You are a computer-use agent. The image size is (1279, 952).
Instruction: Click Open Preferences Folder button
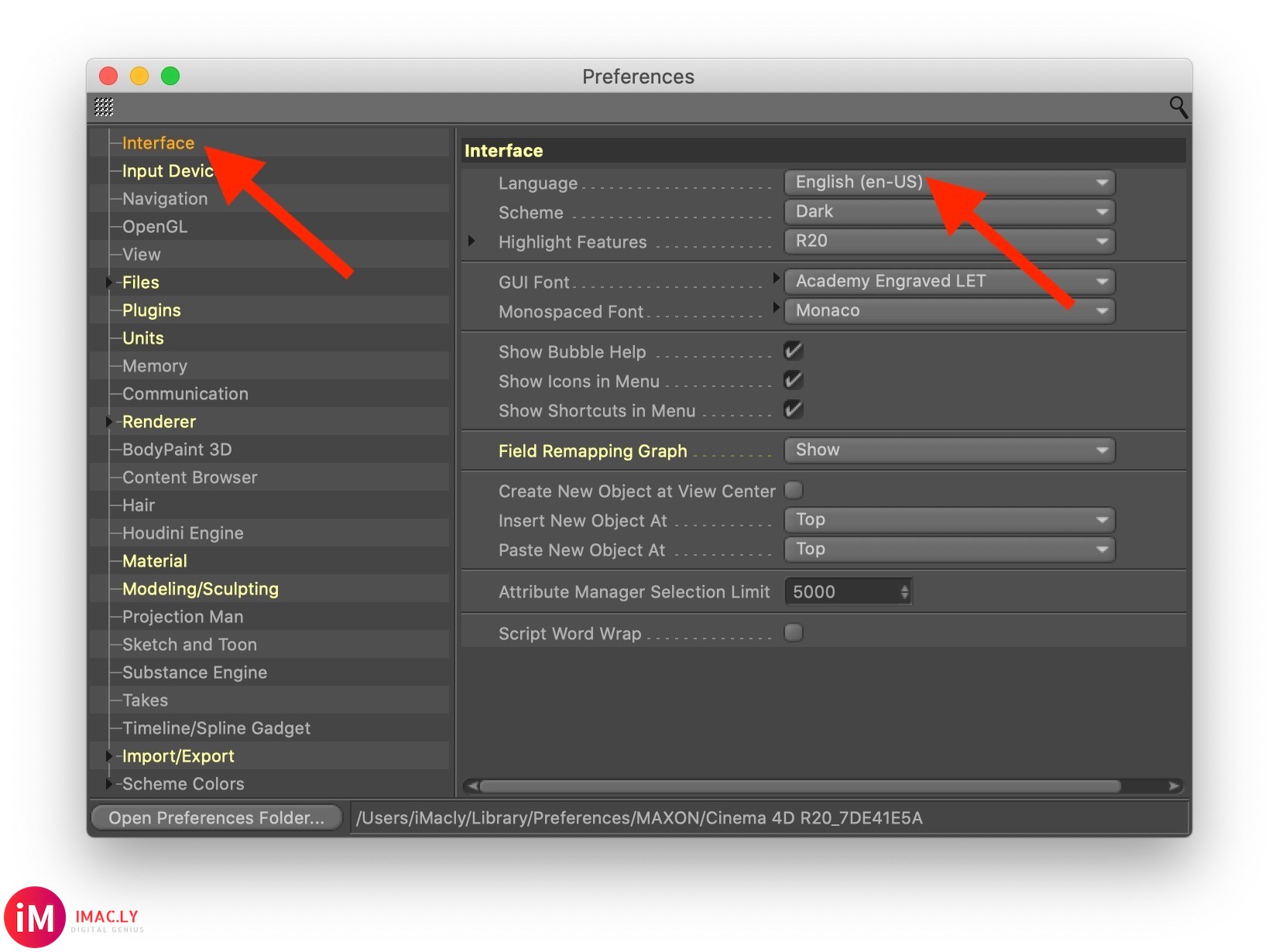[x=217, y=818]
